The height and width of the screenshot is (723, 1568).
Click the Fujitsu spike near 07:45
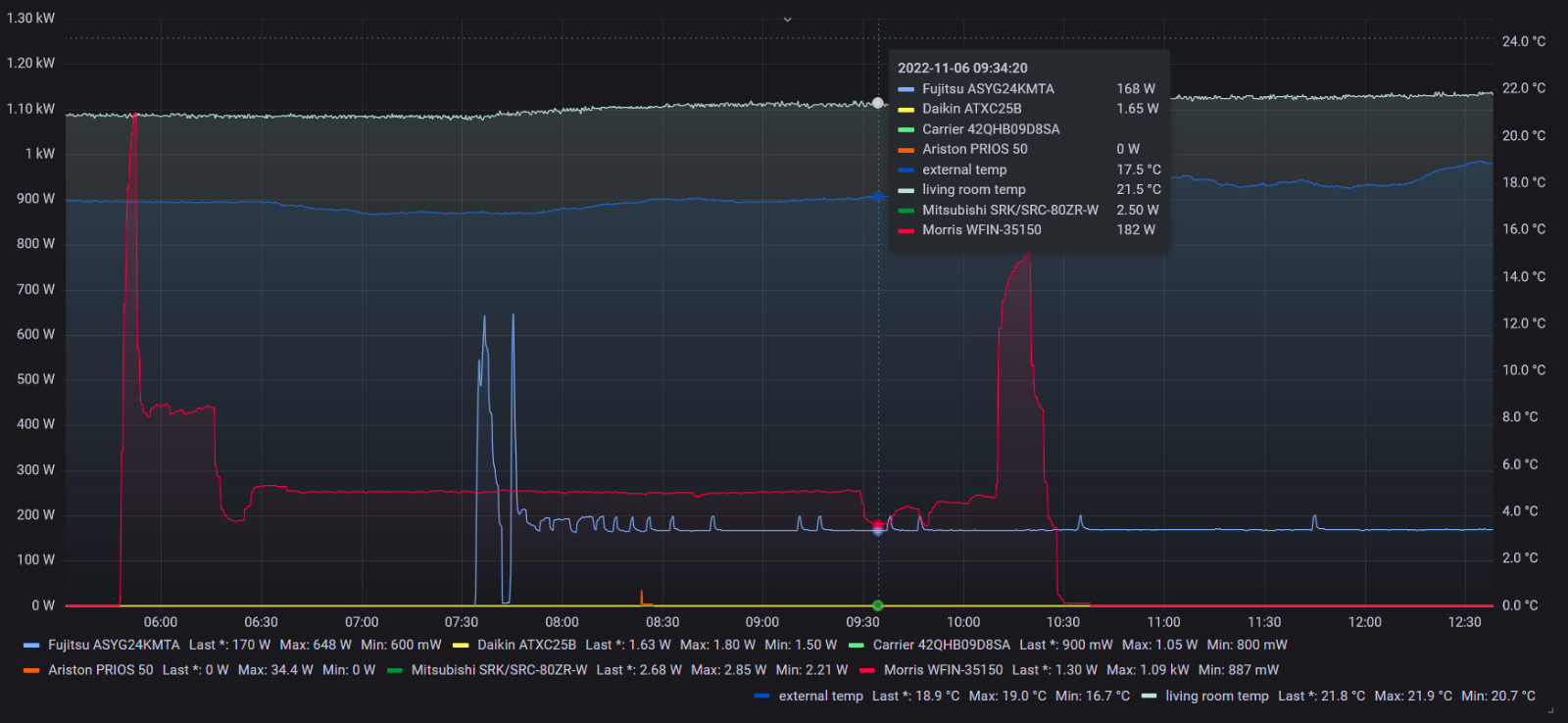click(x=513, y=316)
